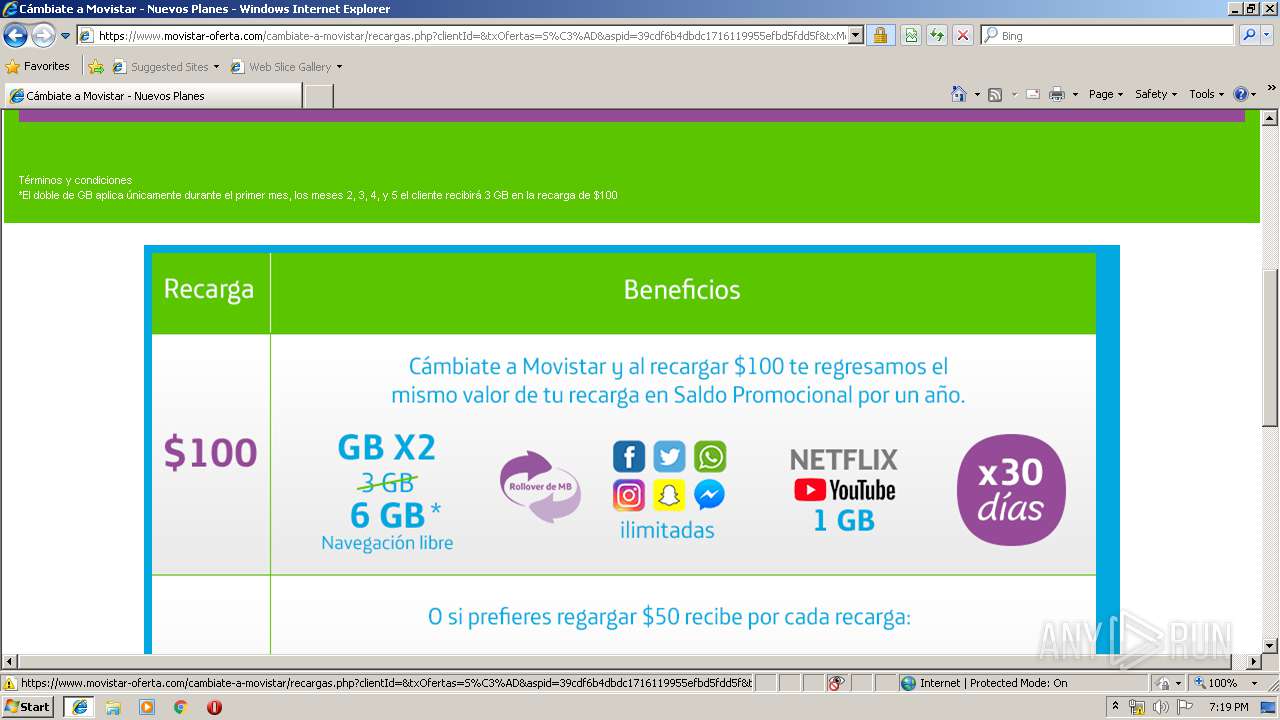Image resolution: width=1280 pixels, height=720 pixels.
Task: Open Suggested Sites link
Action: coord(166,67)
